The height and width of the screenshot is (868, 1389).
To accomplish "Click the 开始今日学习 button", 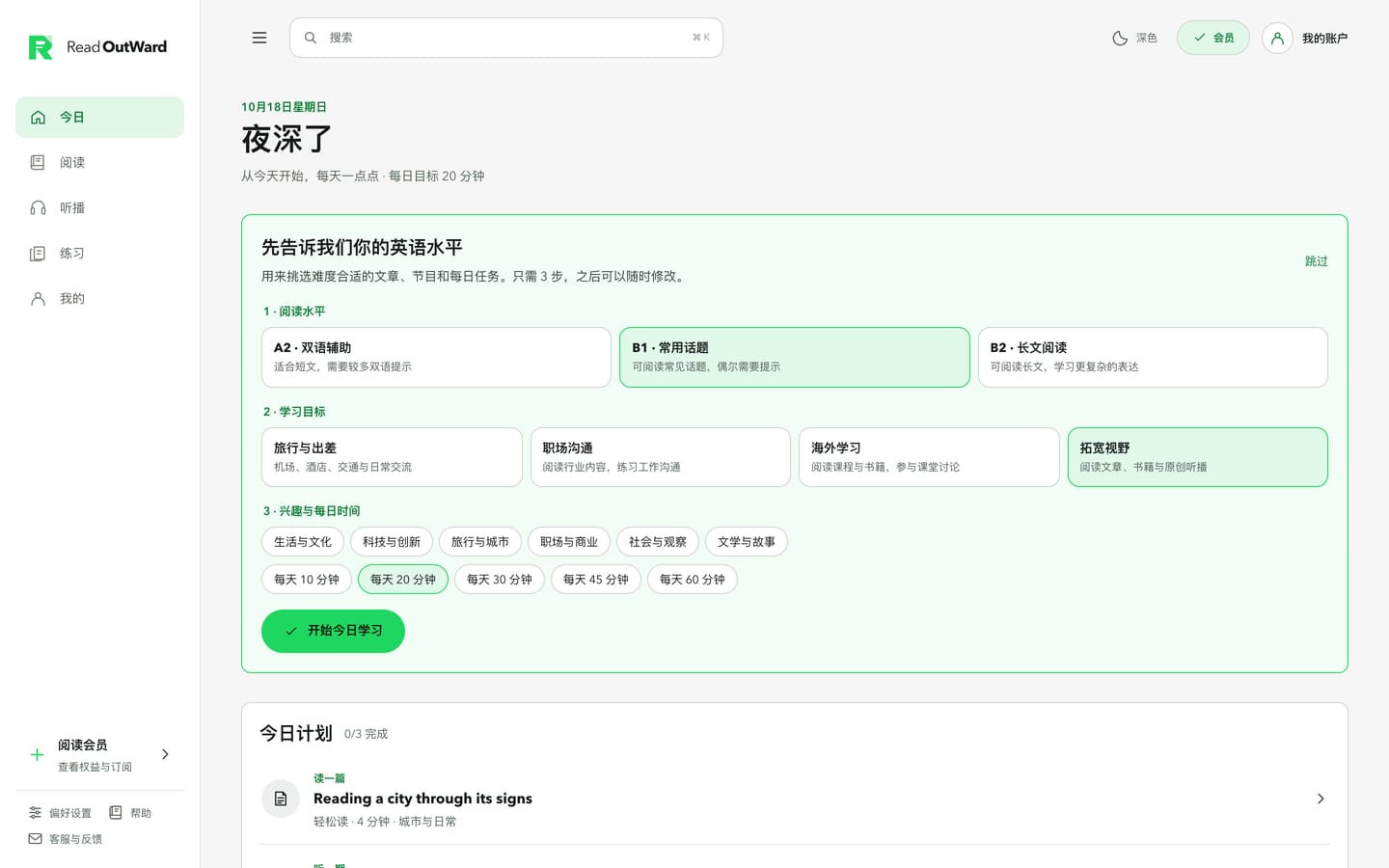I will pyautogui.click(x=333, y=631).
